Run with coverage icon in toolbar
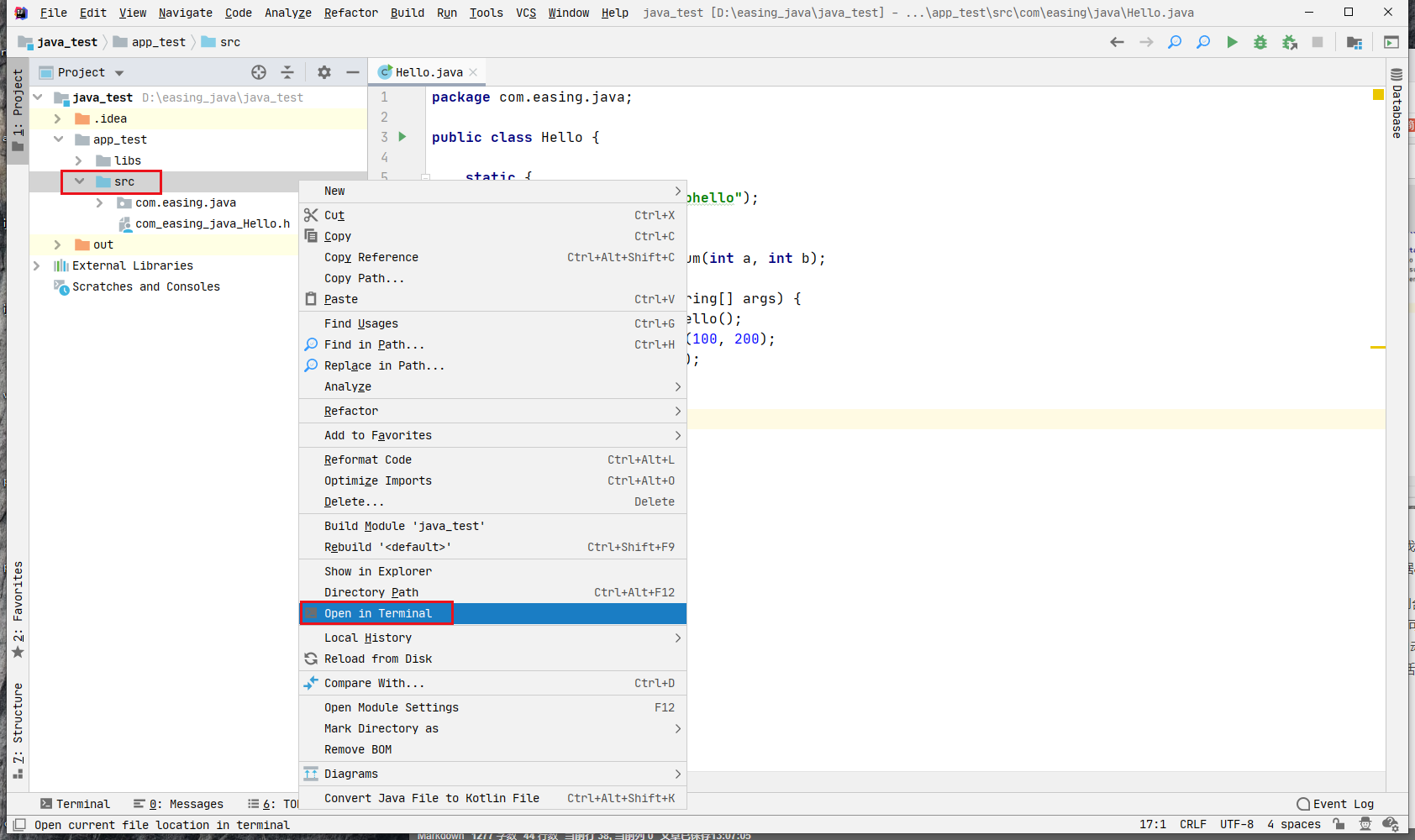The image size is (1415, 840). point(1290,42)
